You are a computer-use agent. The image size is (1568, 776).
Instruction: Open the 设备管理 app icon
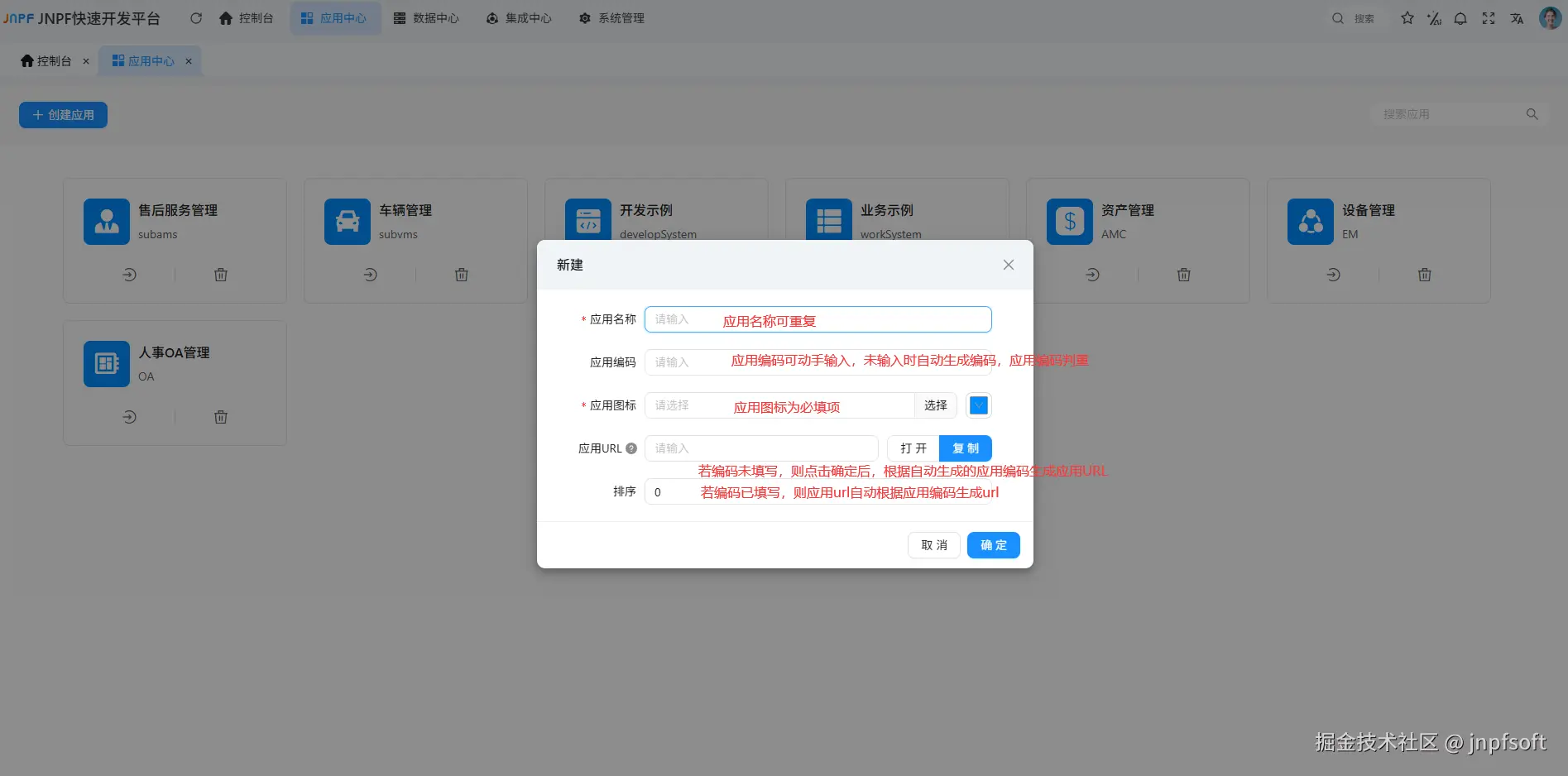click(1311, 222)
